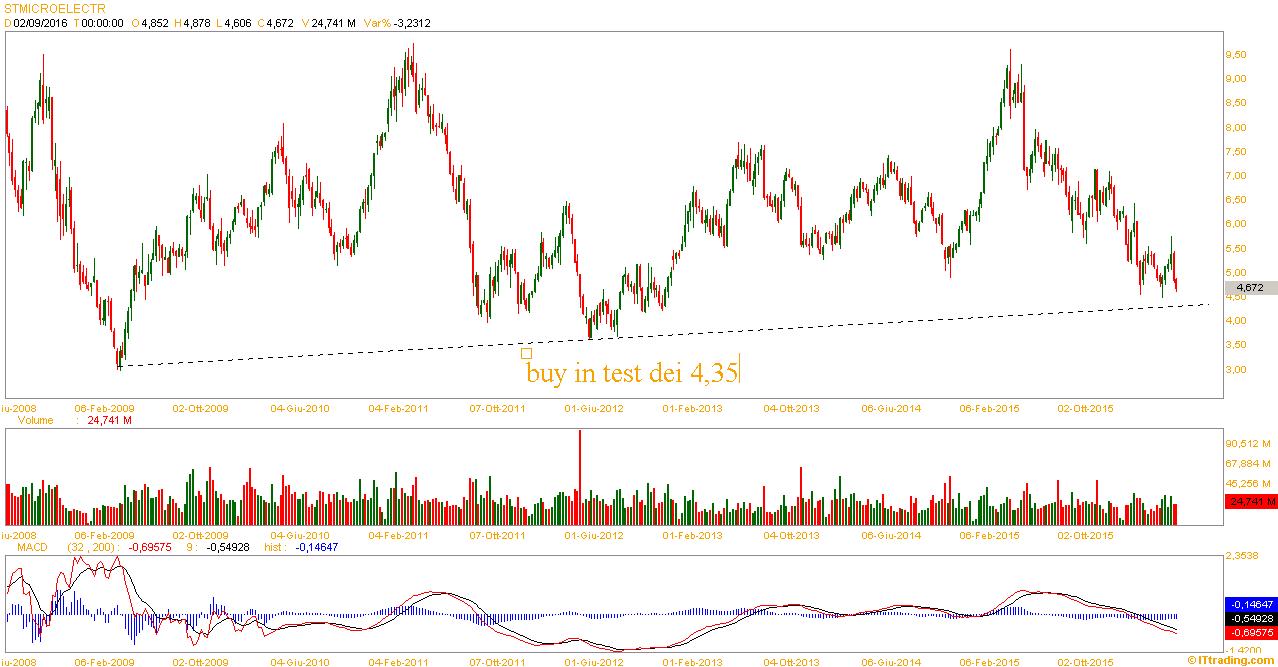Image resolution: width=1278 pixels, height=667 pixels.
Task: Click the Volume panel label
Action: (36, 421)
